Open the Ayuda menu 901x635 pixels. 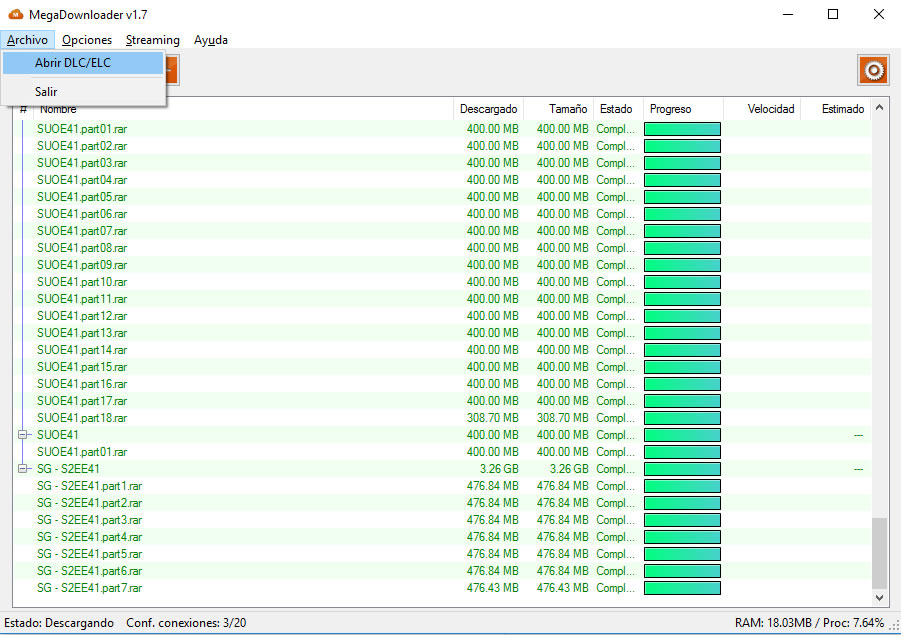point(210,40)
